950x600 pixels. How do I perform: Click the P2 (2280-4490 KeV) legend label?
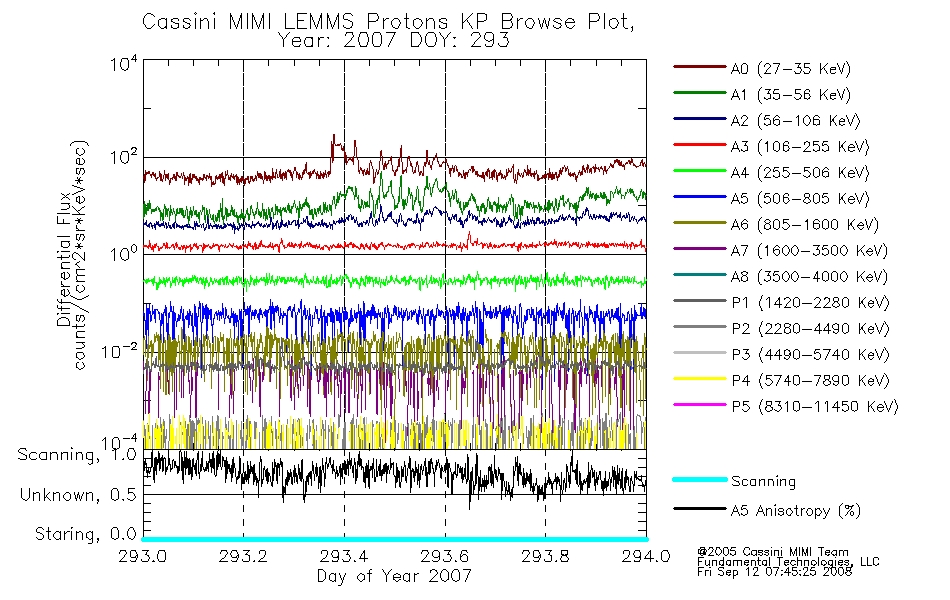pyautogui.click(x=810, y=328)
